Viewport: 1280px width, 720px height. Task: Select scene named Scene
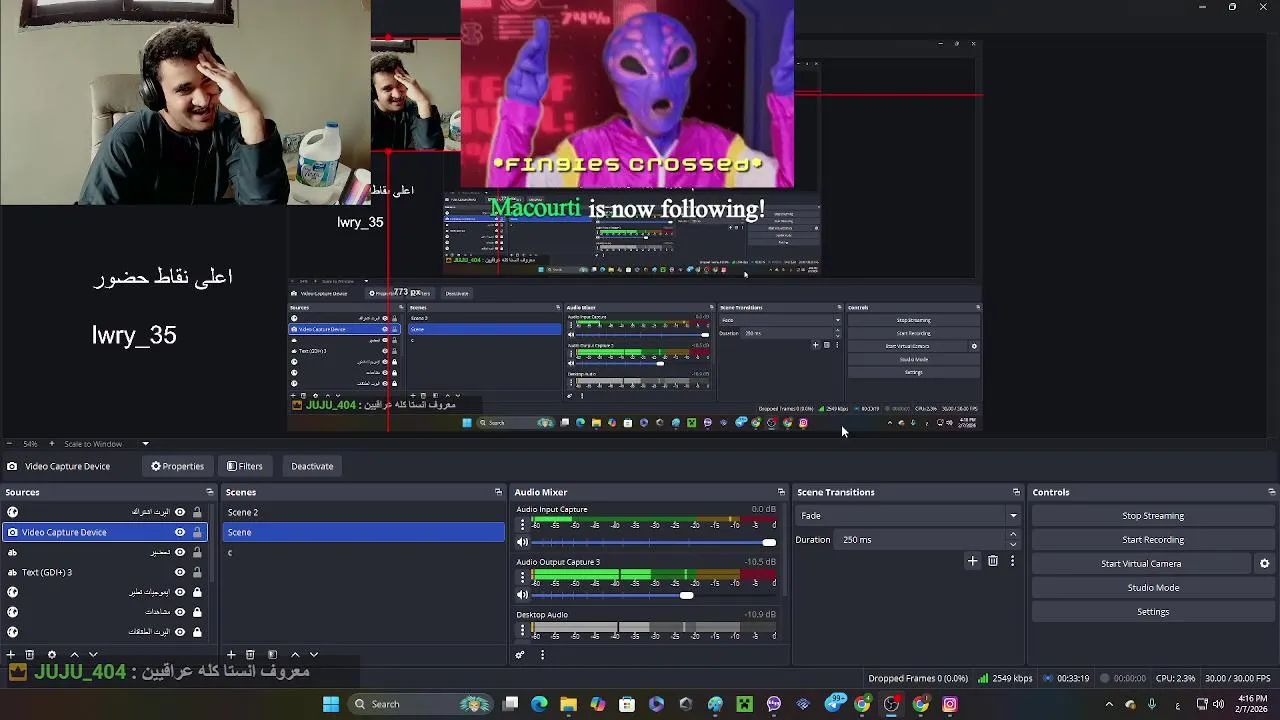(x=363, y=532)
